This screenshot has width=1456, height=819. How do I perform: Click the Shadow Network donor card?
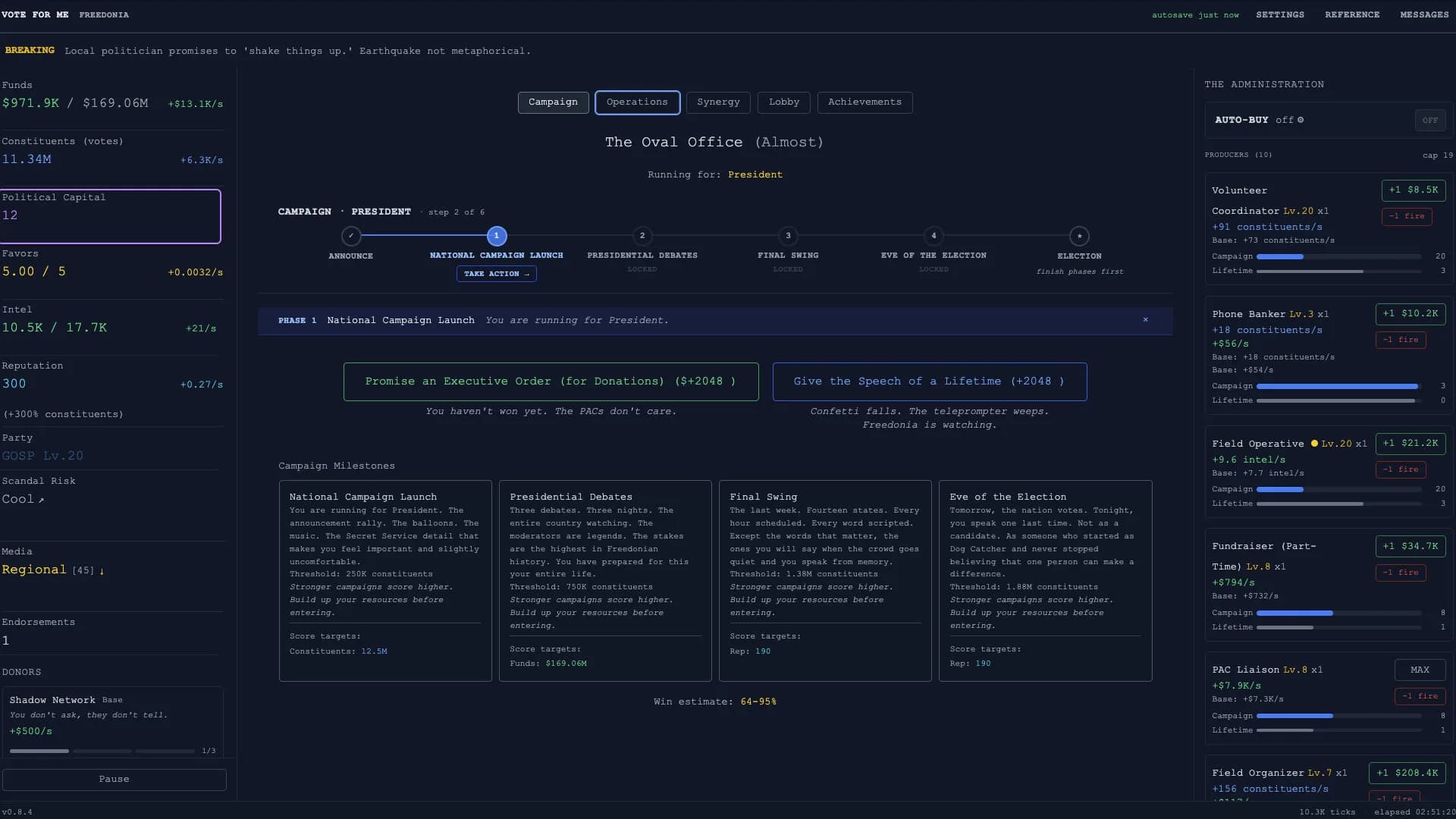(112, 722)
